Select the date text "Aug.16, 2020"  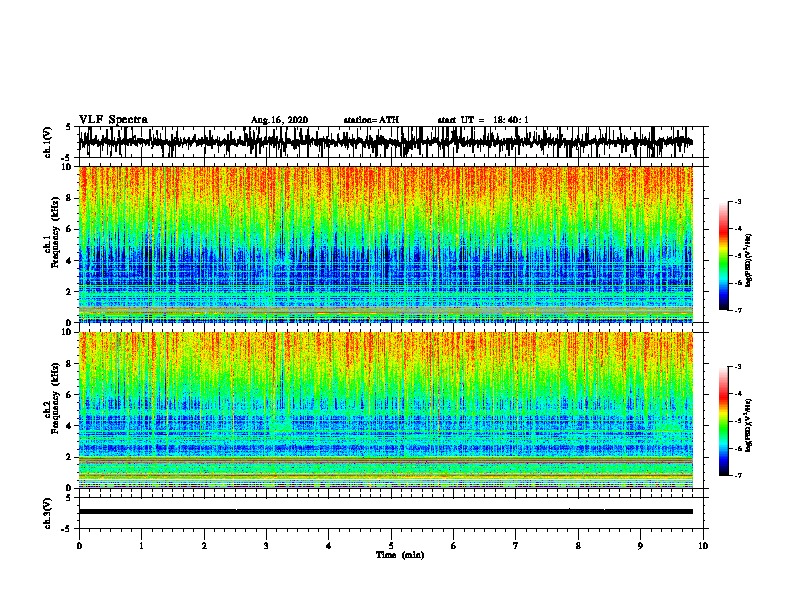279,120
